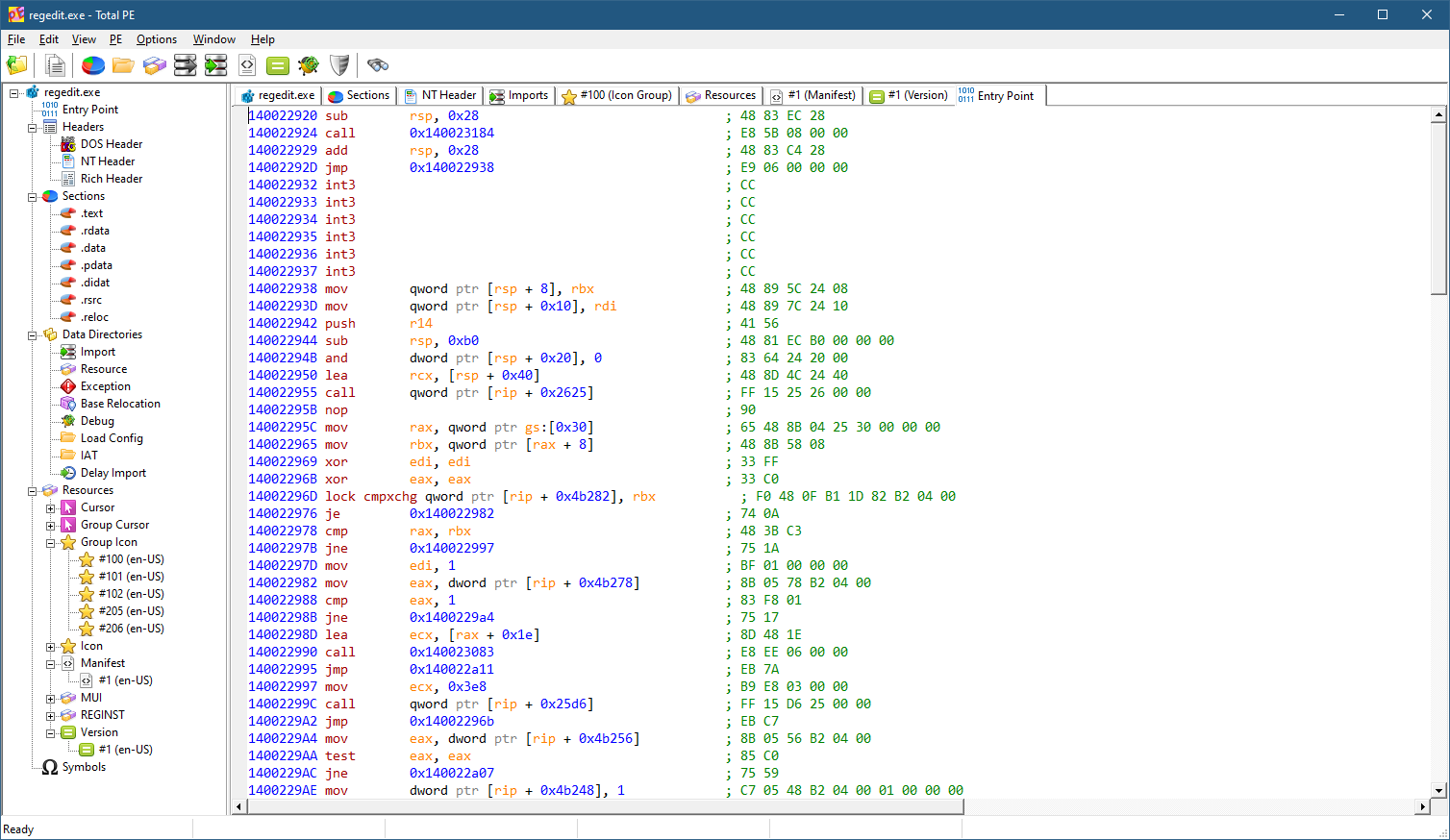Select the Symbols tree node

(84, 767)
